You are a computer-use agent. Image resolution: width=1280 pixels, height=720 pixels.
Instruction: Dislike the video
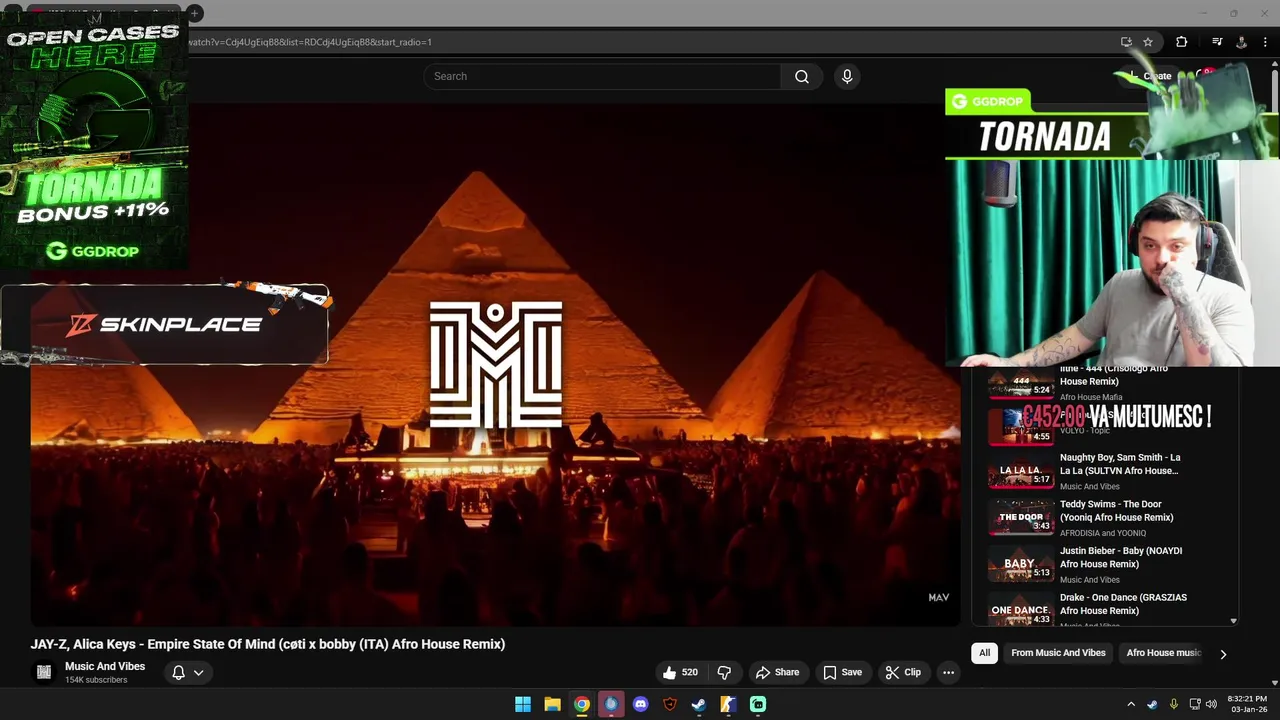724,672
